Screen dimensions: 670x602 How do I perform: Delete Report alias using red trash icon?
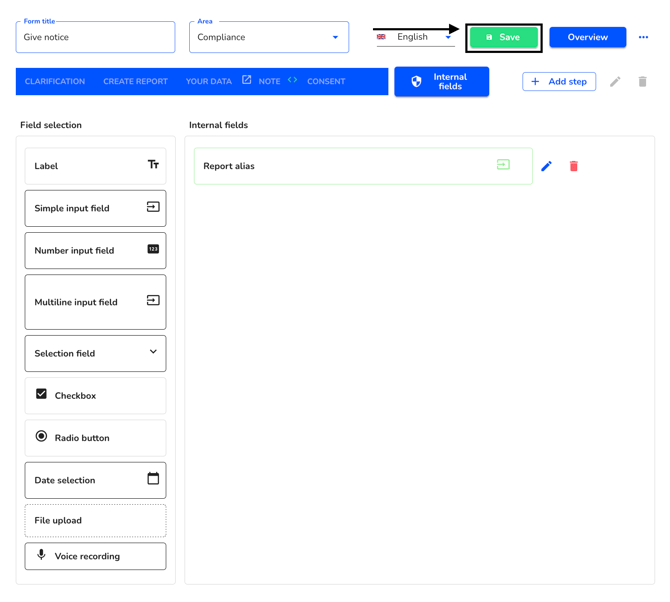[x=574, y=166]
